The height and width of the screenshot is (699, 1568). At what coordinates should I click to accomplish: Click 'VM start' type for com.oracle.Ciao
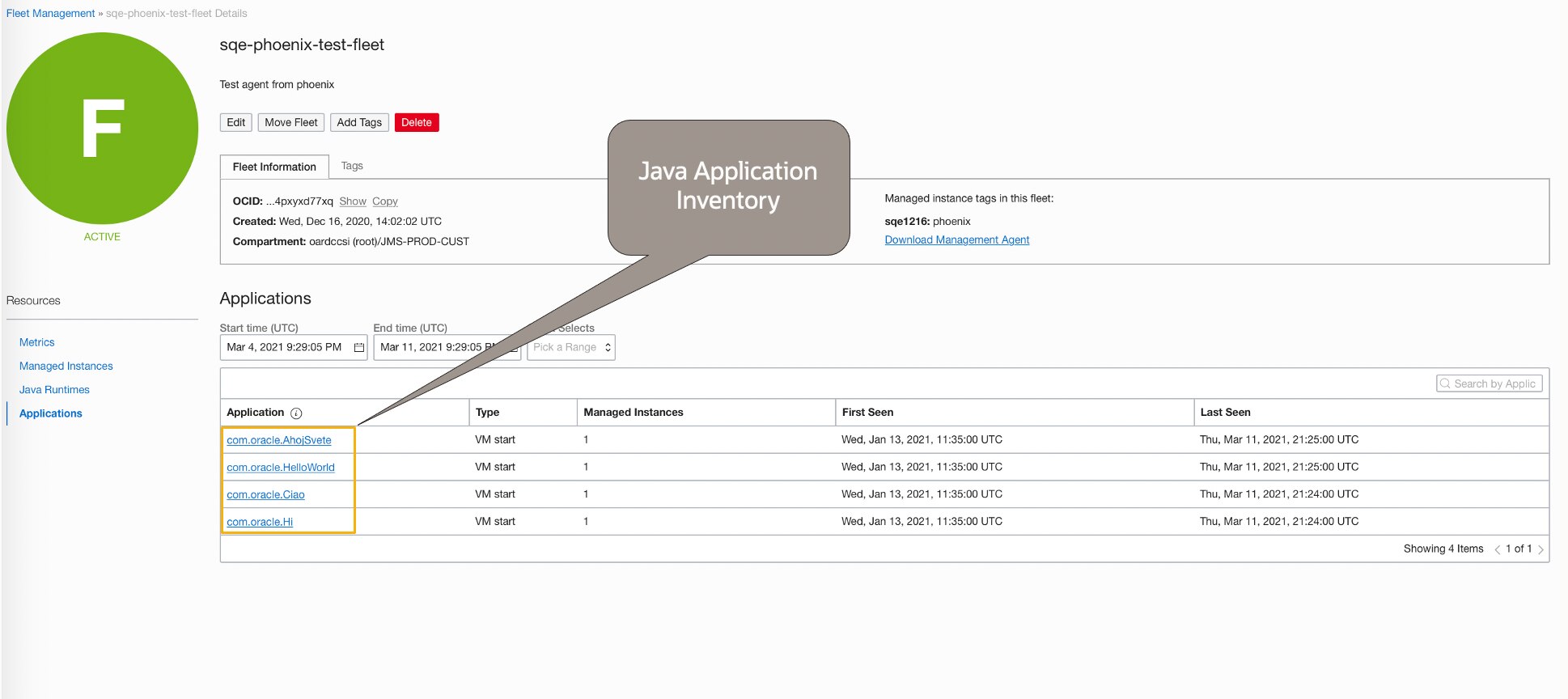point(495,494)
